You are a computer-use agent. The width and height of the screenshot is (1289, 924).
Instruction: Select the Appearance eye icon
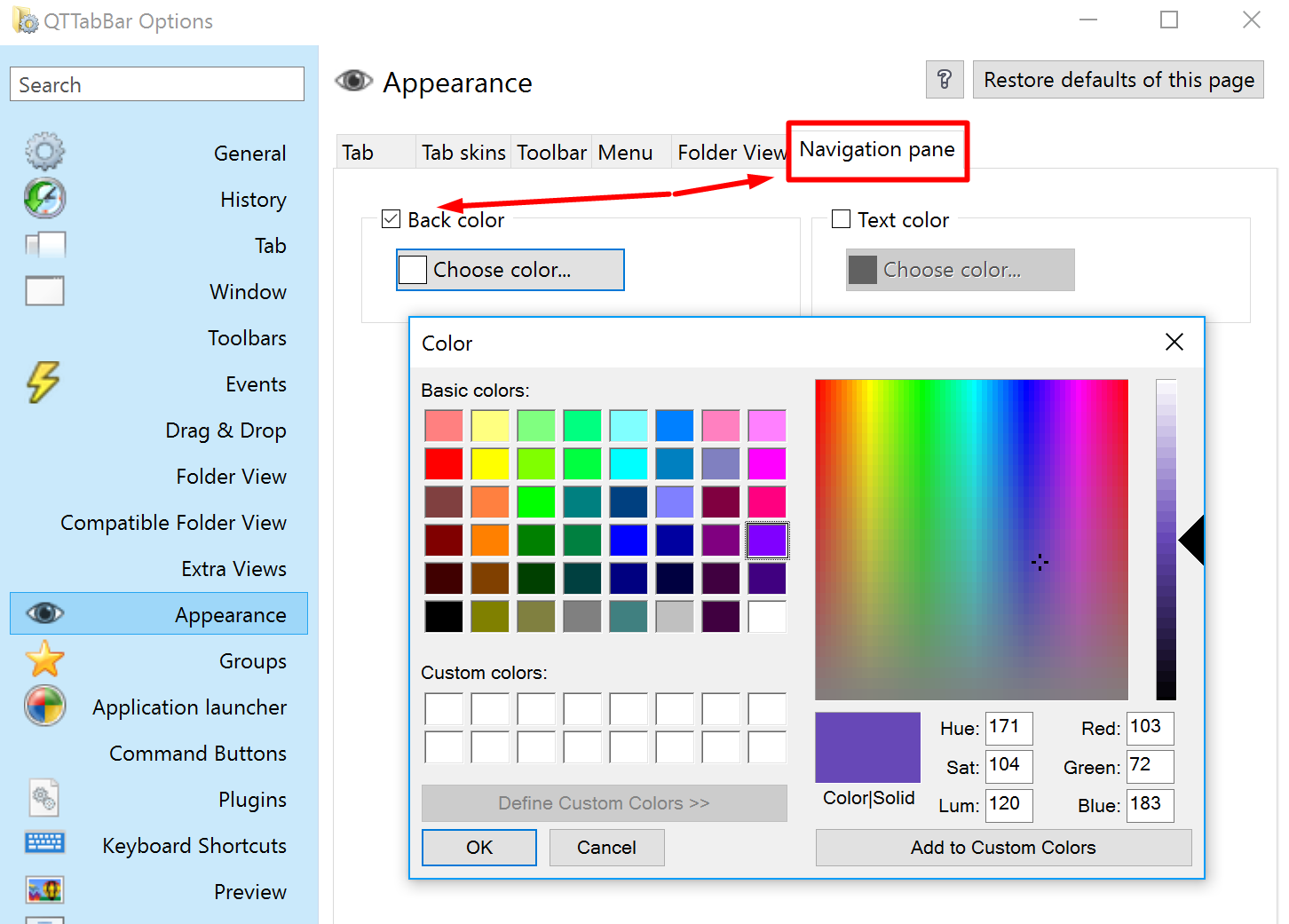click(x=44, y=612)
